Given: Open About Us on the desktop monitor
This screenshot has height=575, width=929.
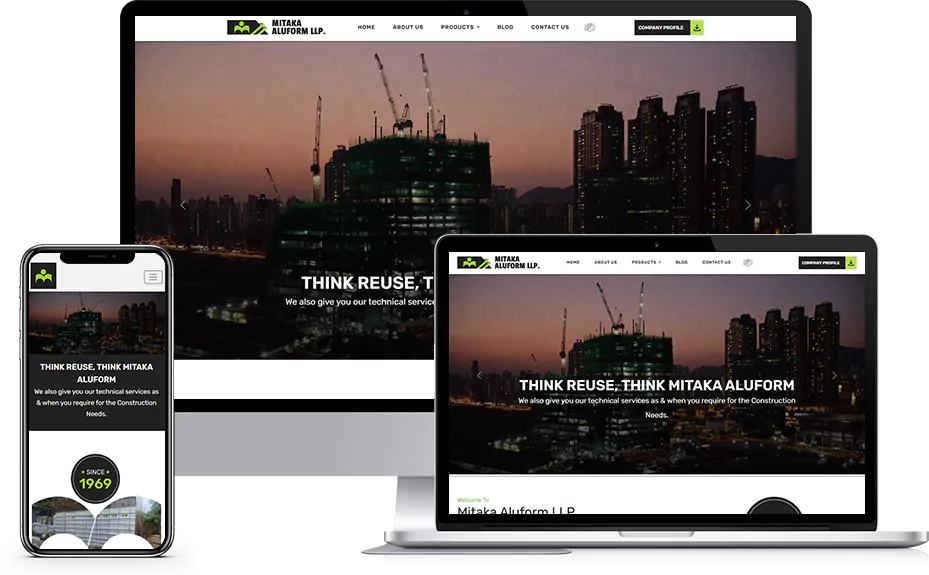Looking at the screenshot, I should coord(408,27).
